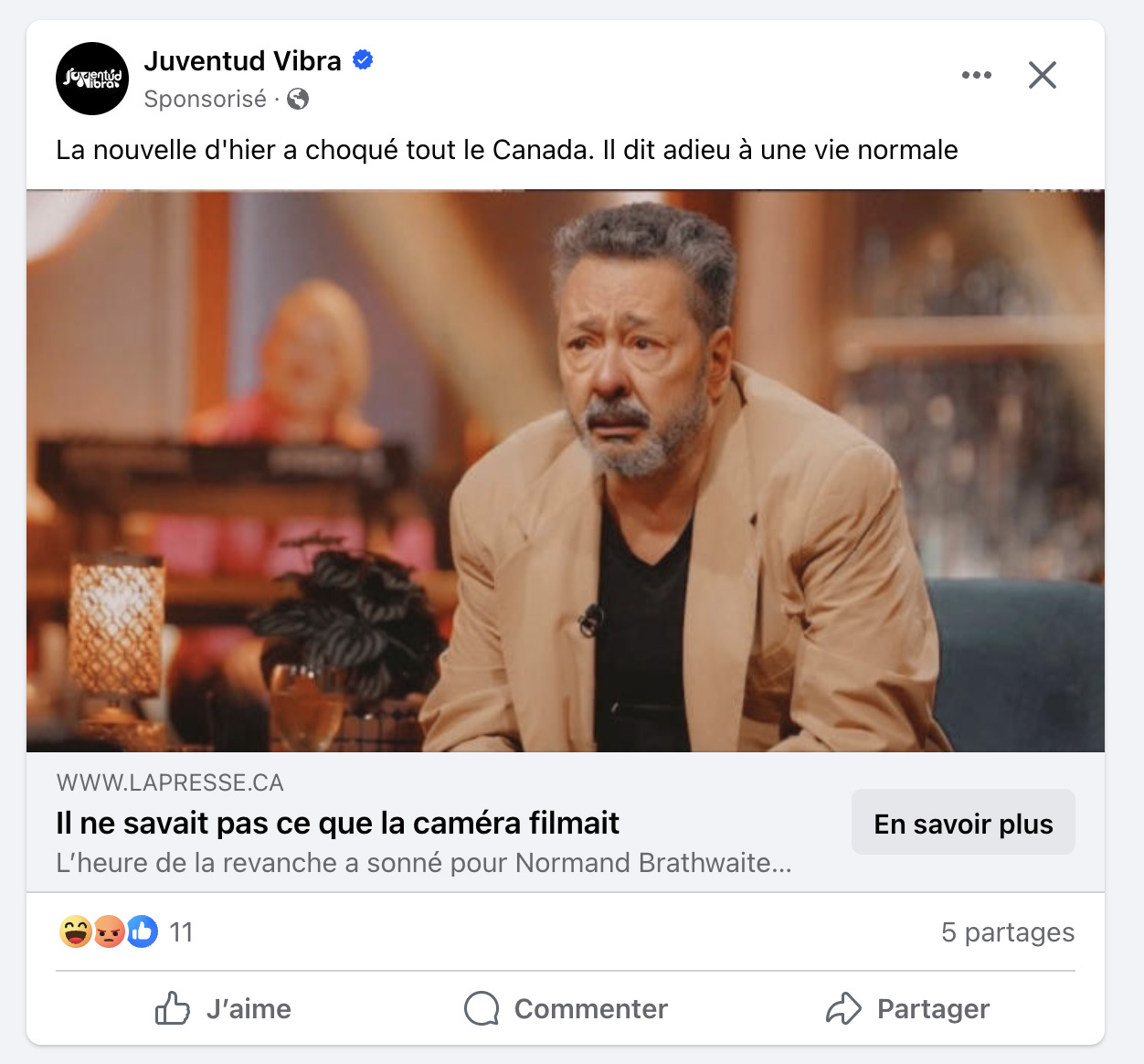Open the three-dot post options menu
This screenshot has width=1144, height=1064.
[x=977, y=75]
